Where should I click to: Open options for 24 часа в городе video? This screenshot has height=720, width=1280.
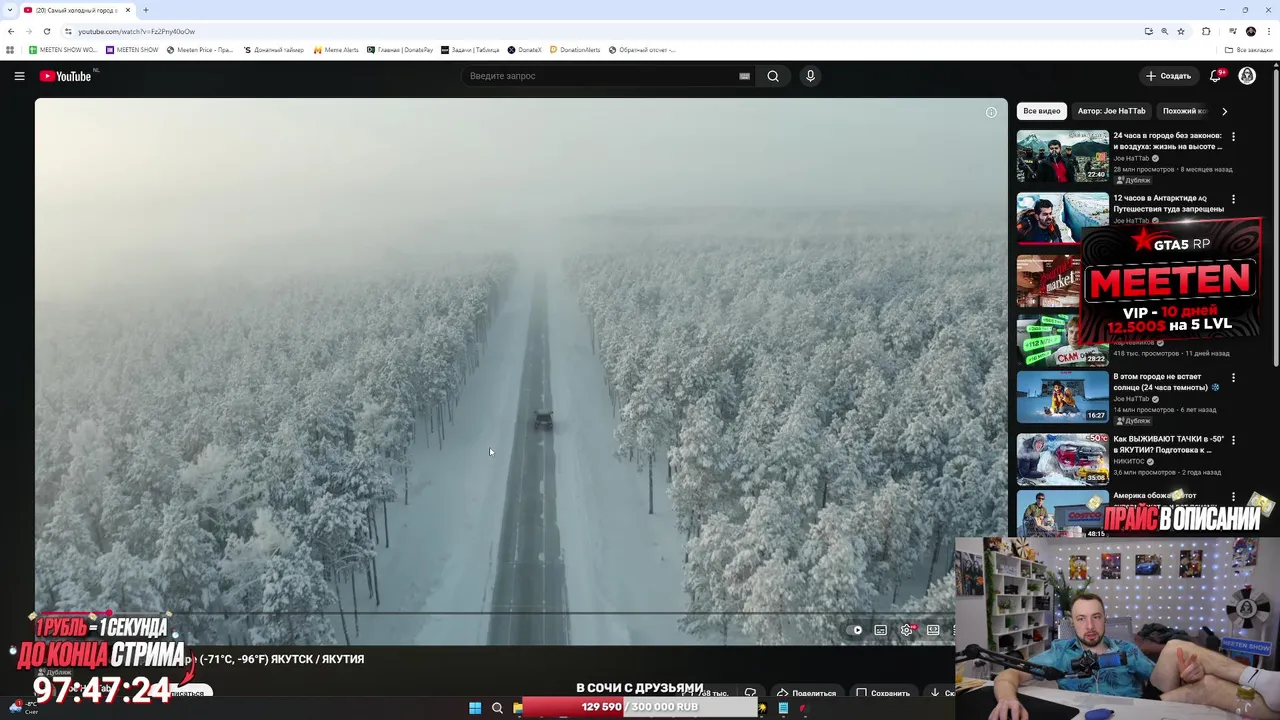click(x=1233, y=136)
